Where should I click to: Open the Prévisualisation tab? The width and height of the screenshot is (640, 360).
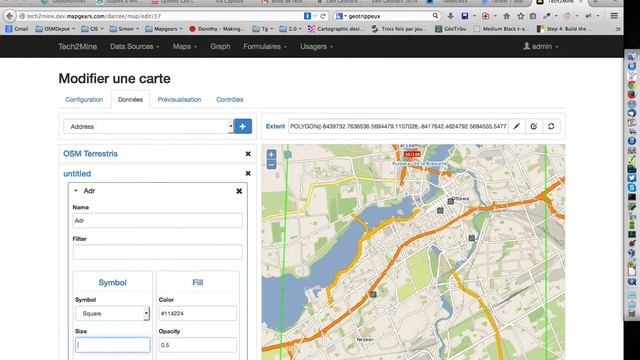(x=179, y=100)
